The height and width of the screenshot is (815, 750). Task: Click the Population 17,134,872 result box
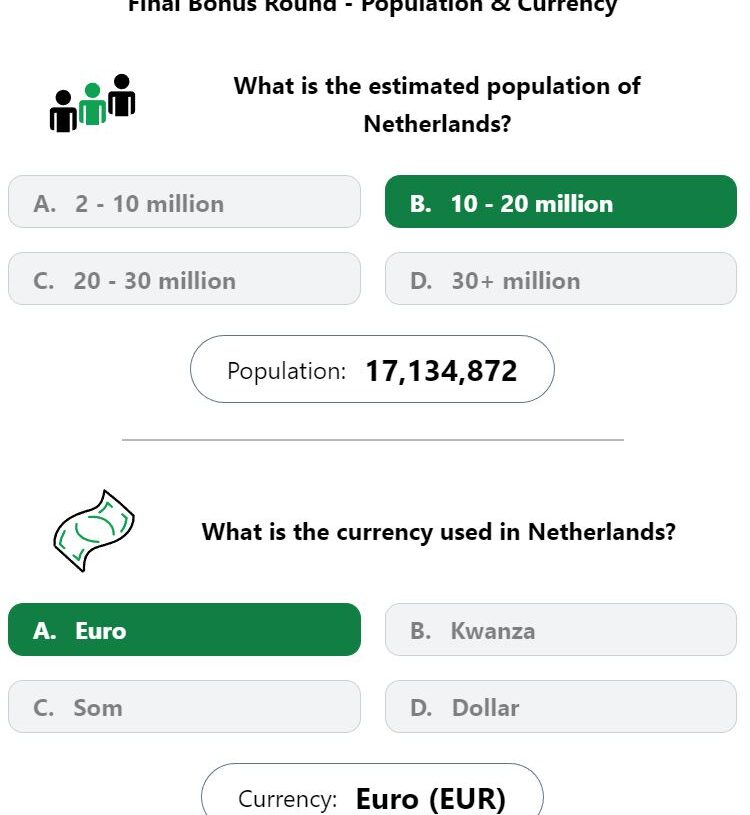click(x=372, y=369)
